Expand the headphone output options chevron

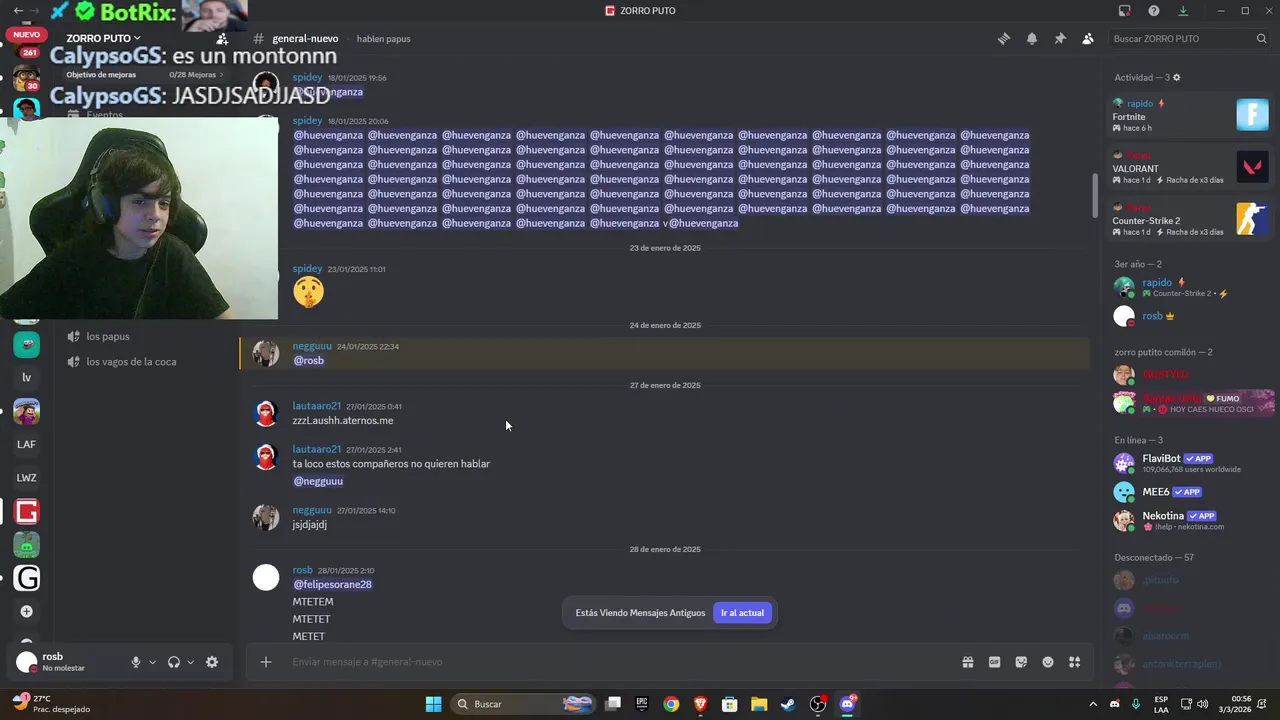(x=190, y=662)
